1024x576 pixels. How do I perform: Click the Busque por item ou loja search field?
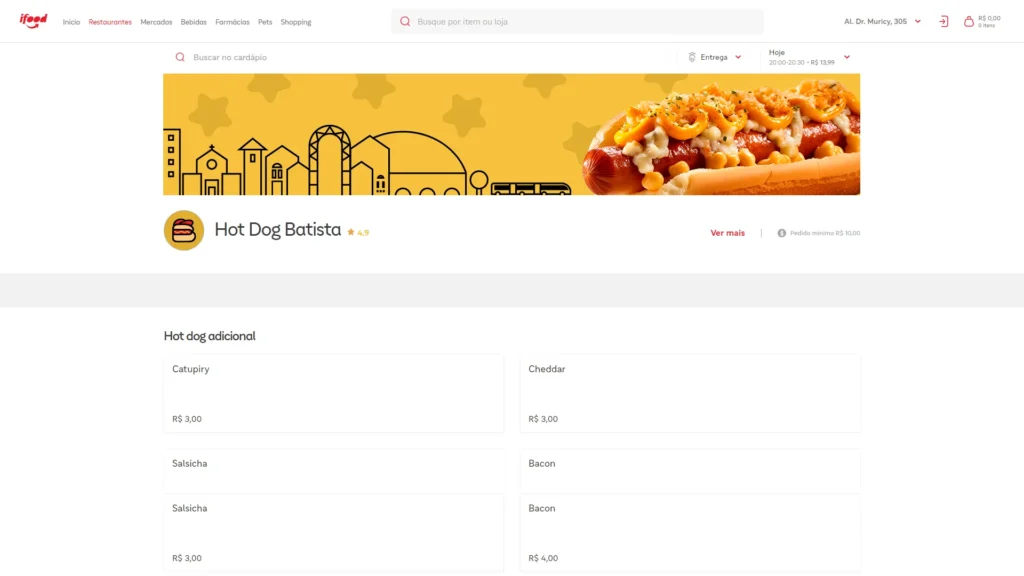[x=577, y=22]
